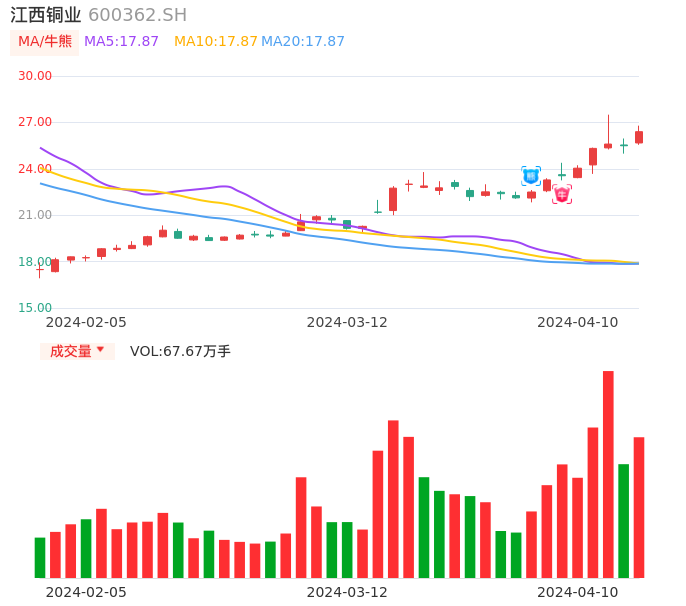Click the 江西铜业 stock name
686x606 pixels.
[46, 15]
